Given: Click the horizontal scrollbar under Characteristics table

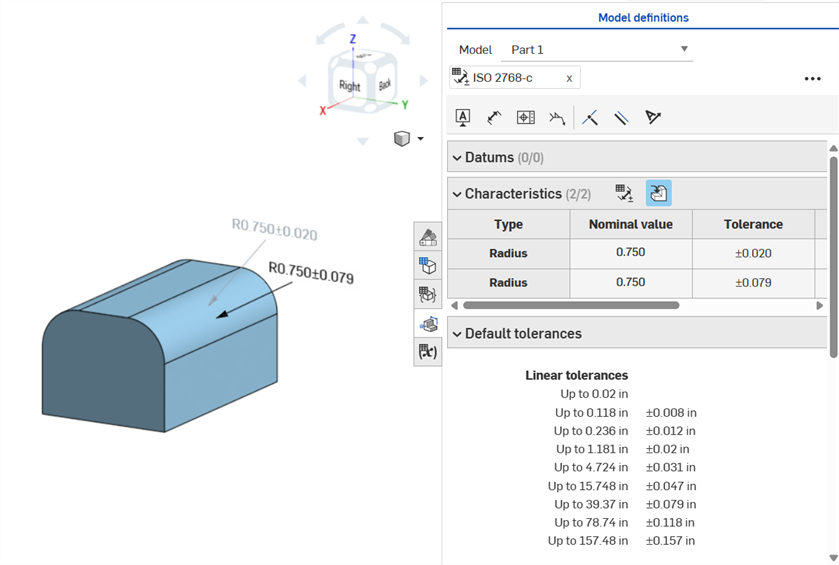Looking at the screenshot, I should [x=570, y=305].
